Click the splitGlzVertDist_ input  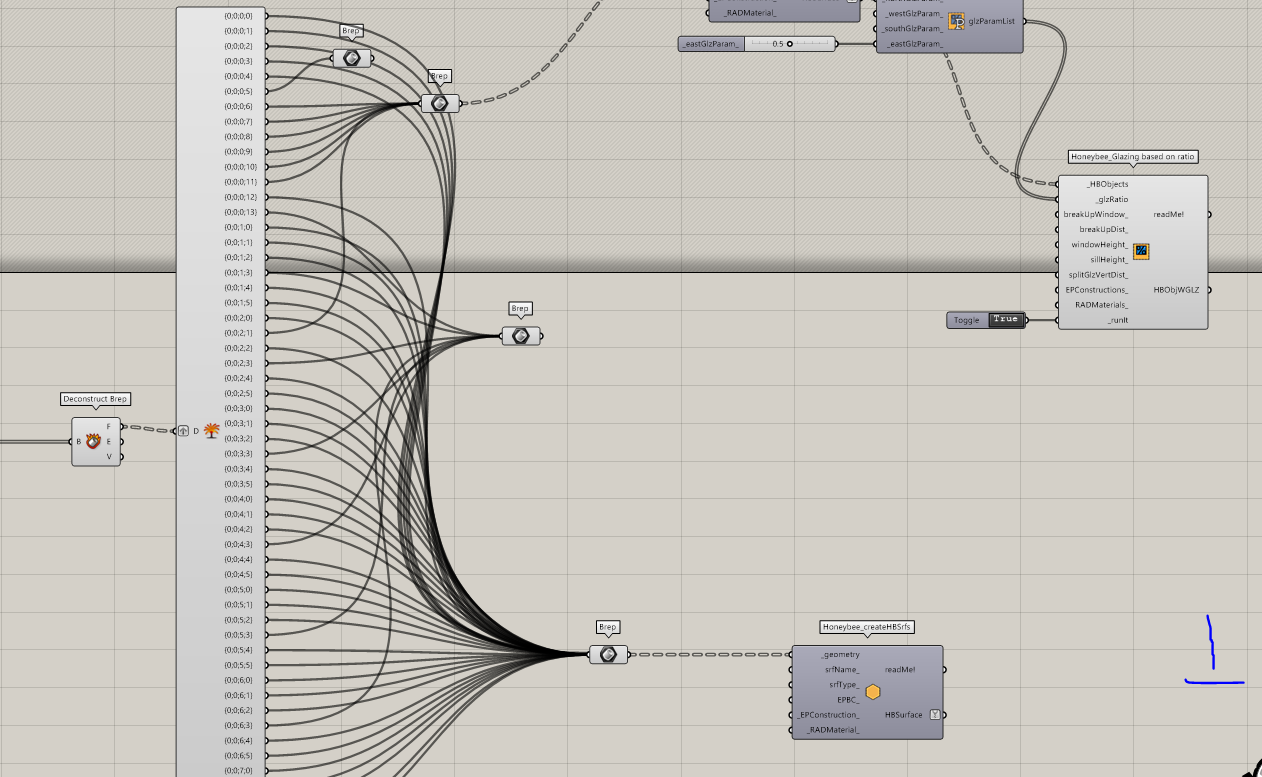1098,274
